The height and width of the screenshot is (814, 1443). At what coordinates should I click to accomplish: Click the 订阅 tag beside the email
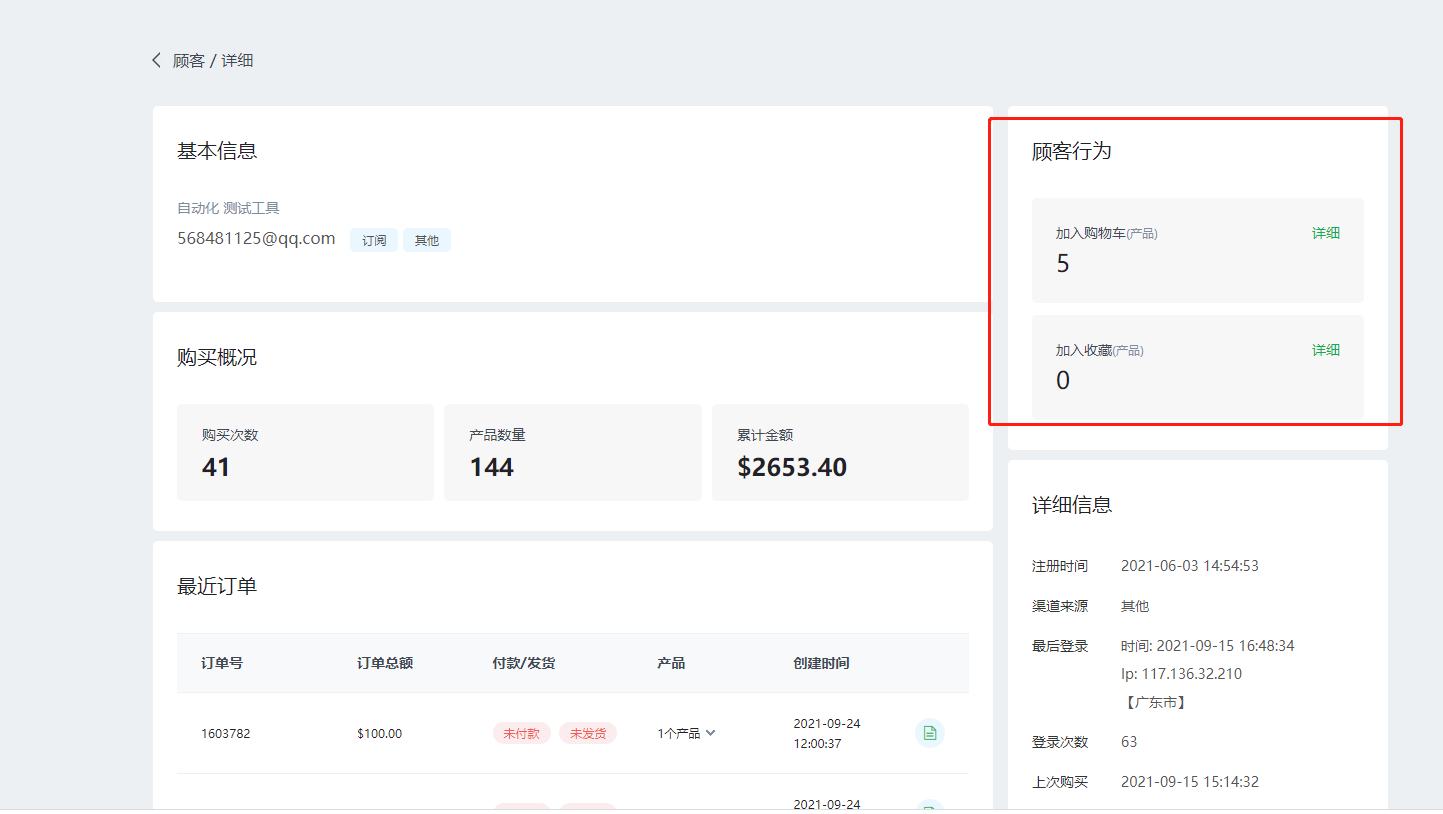[x=374, y=240]
